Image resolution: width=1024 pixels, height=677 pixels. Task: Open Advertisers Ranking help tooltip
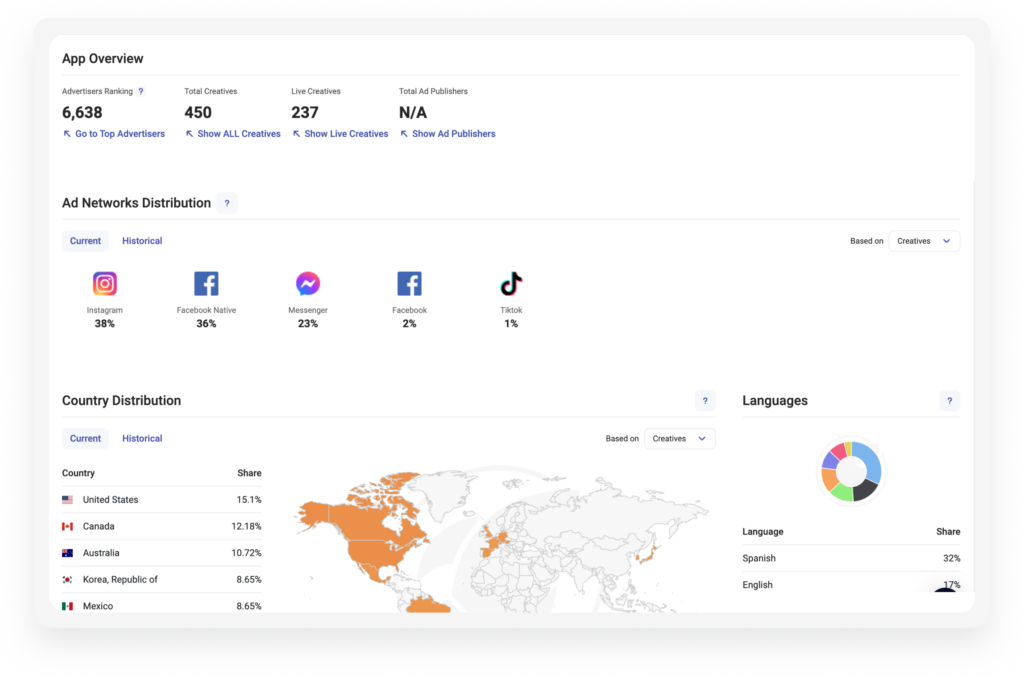point(141,91)
